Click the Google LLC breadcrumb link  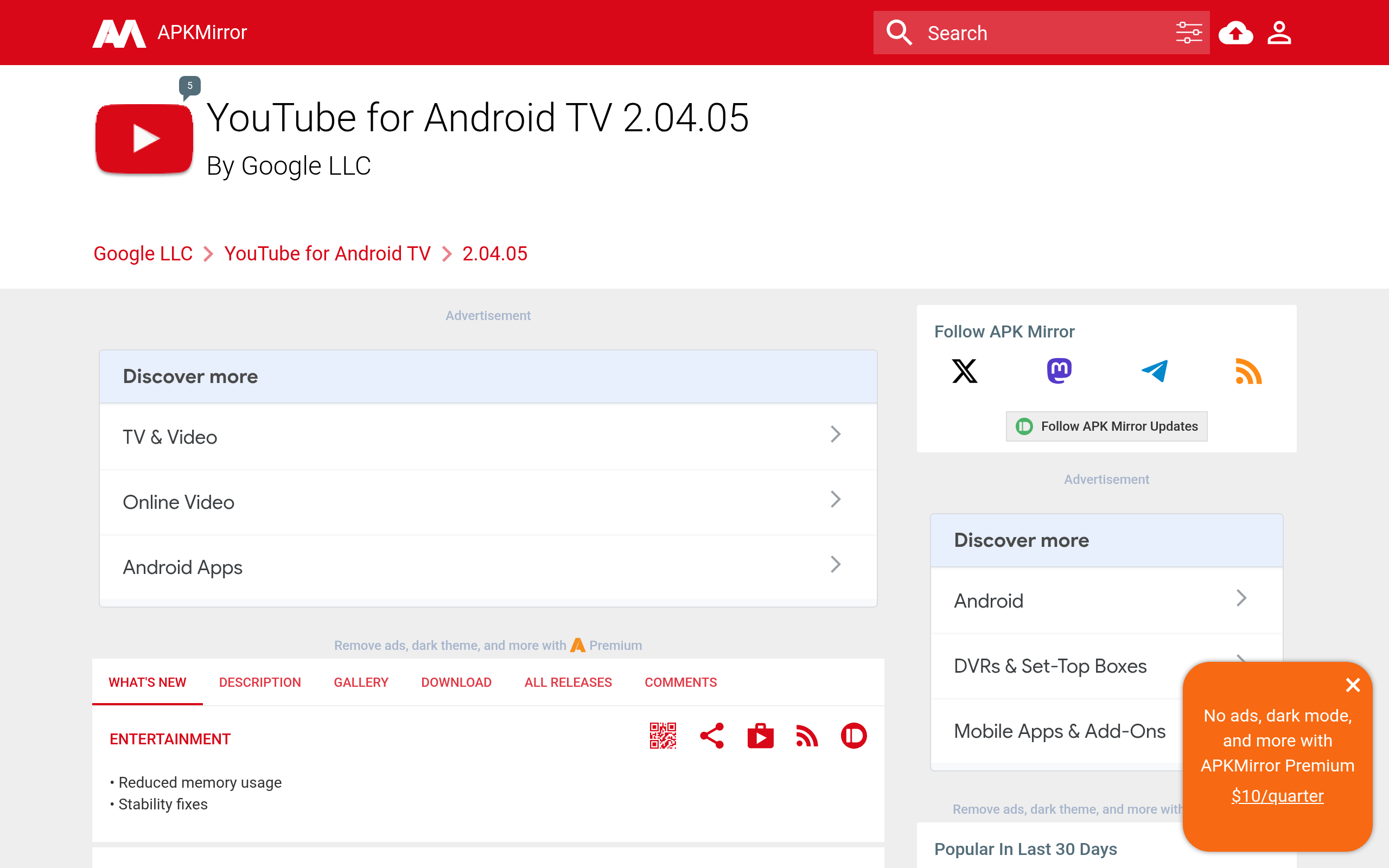(x=143, y=254)
